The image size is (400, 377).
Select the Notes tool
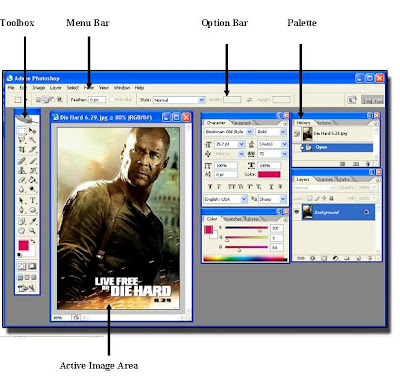(22, 221)
